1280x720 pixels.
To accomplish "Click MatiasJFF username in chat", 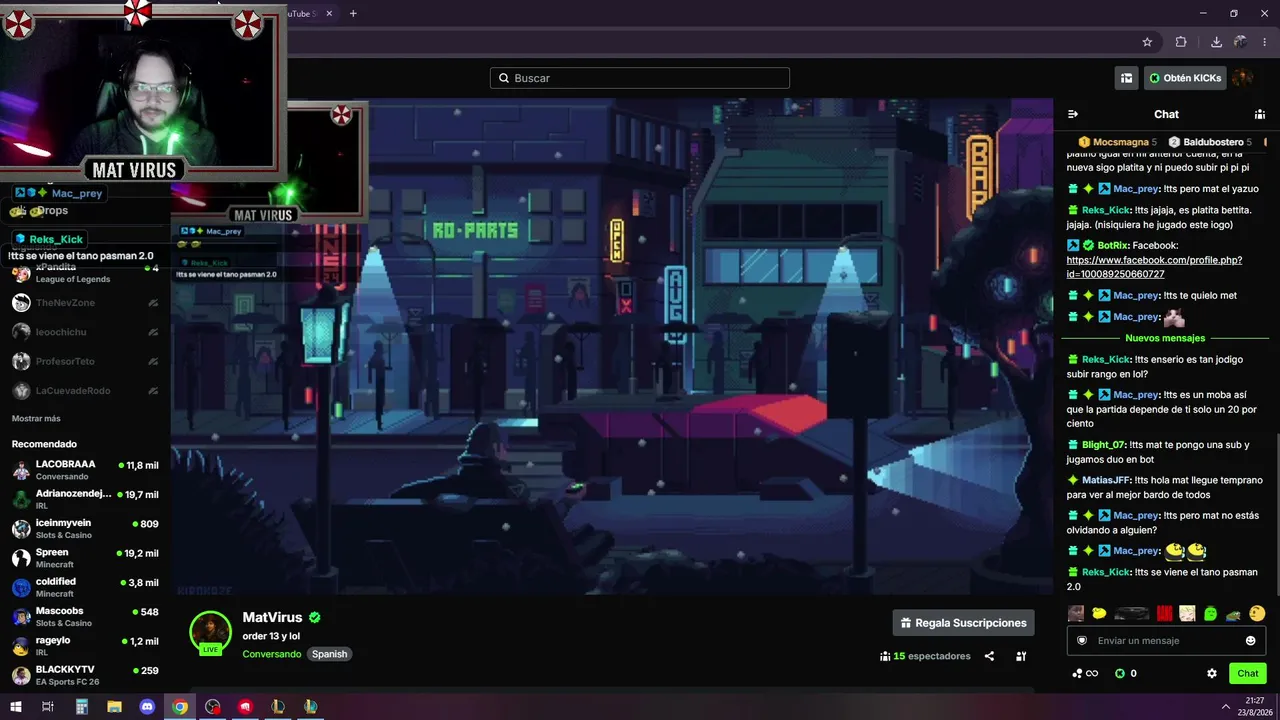I will point(1105,480).
